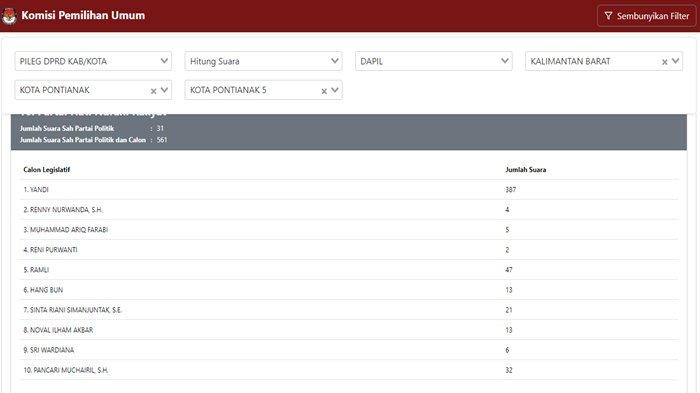Click the KPU logo emblem in header
Viewport: 700px width, 393px height.
tap(9, 16)
